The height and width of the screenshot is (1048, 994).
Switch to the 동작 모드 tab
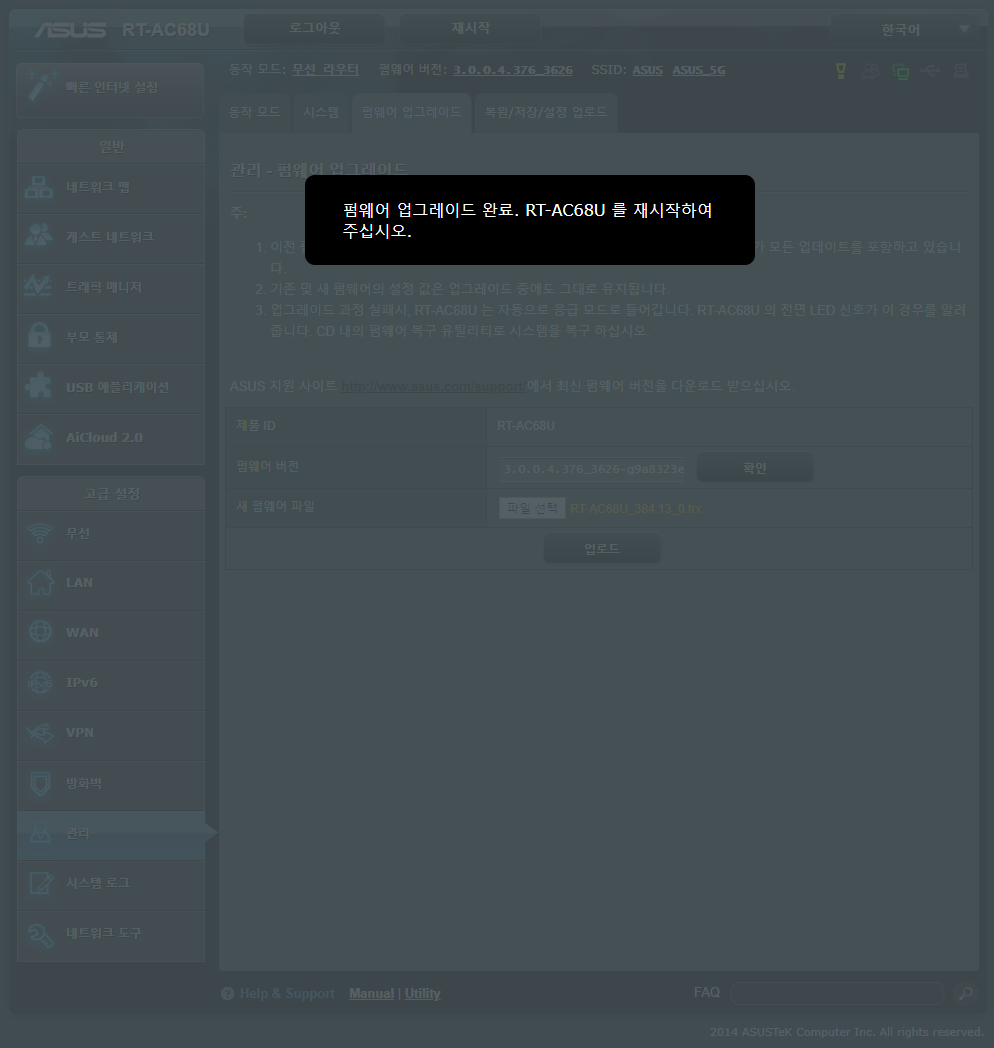(x=255, y=112)
